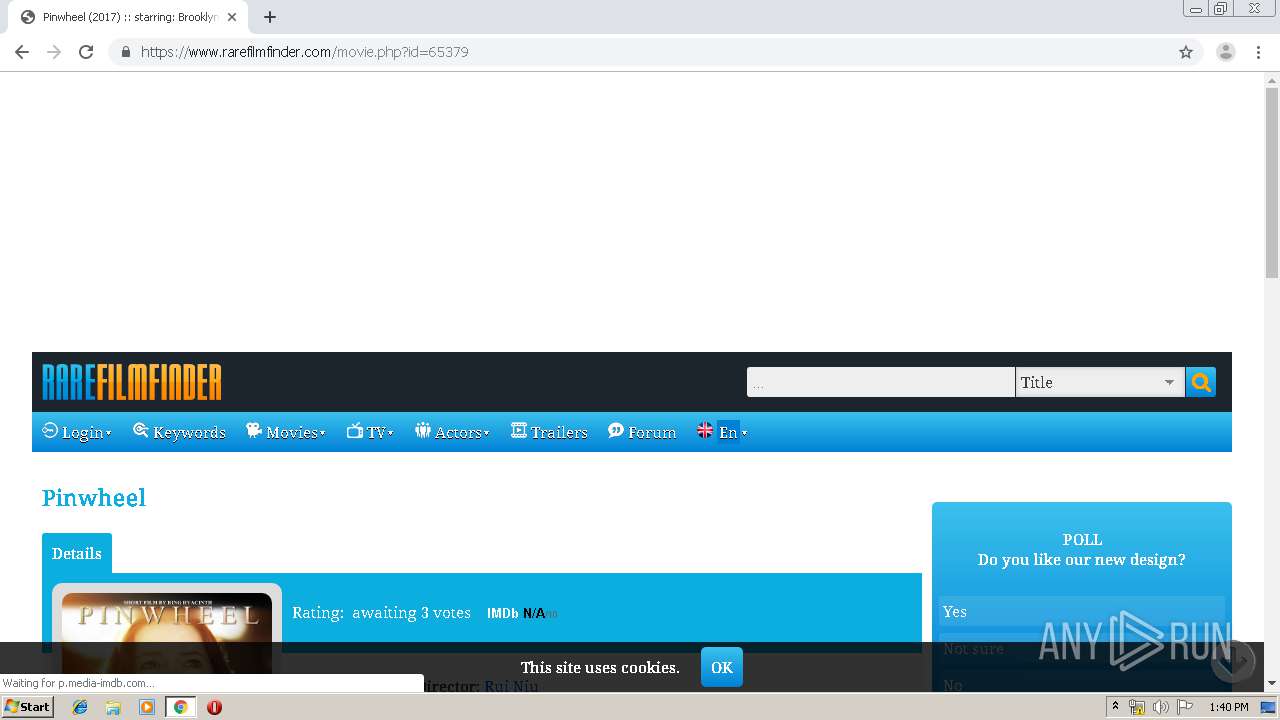
Task: Close the Pinwheel (2017) tab
Action: 232,17
